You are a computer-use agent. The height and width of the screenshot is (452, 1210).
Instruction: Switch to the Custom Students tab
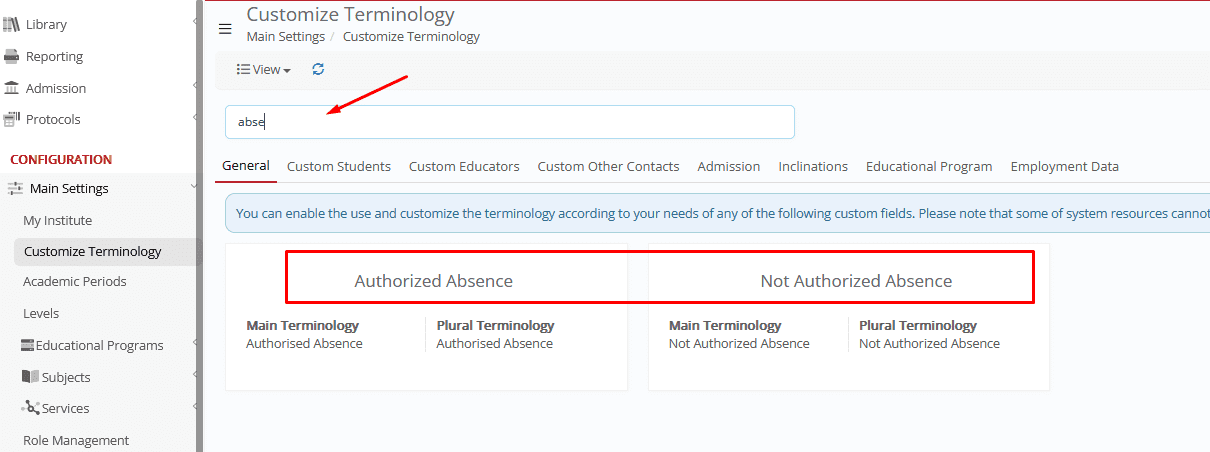pyautogui.click(x=339, y=166)
